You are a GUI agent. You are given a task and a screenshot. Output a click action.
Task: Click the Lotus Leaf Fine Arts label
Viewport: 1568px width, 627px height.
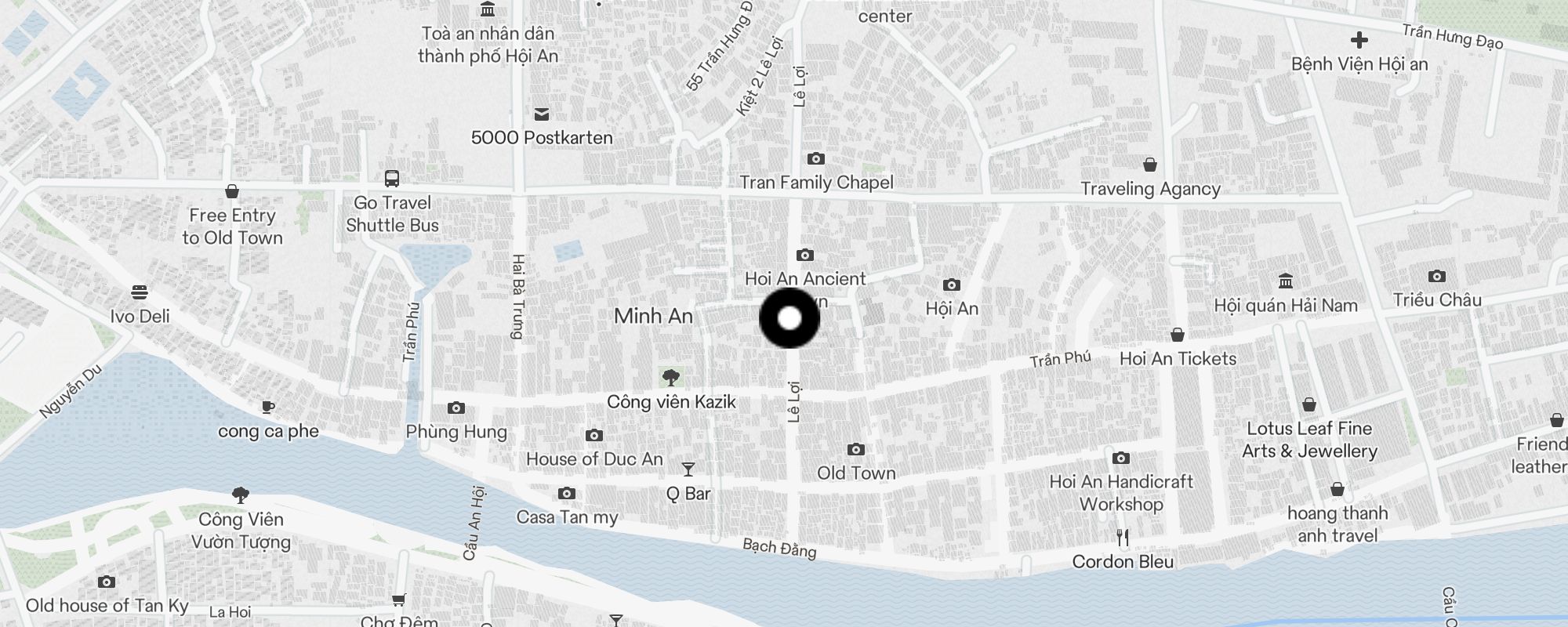pos(1309,440)
